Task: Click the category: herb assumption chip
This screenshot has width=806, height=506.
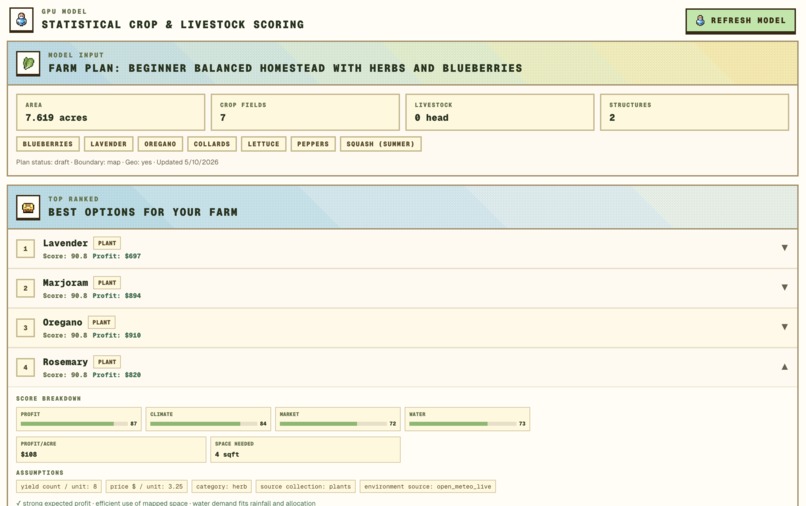Action: pyautogui.click(x=222, y=486)
